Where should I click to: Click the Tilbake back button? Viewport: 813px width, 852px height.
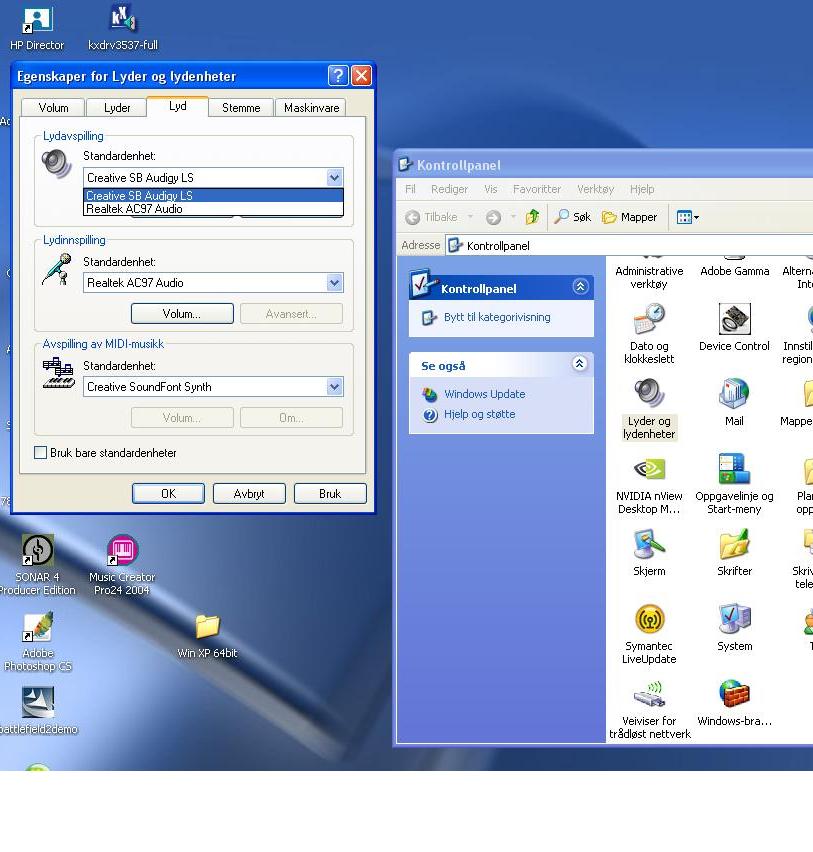coord(431,217)
